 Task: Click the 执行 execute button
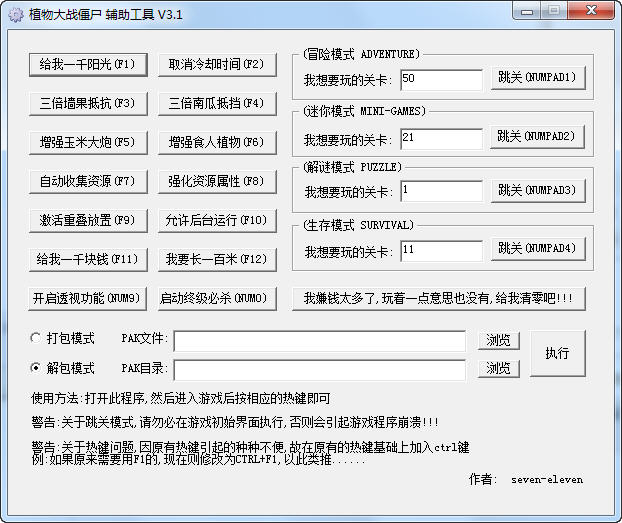coord(558,353)
